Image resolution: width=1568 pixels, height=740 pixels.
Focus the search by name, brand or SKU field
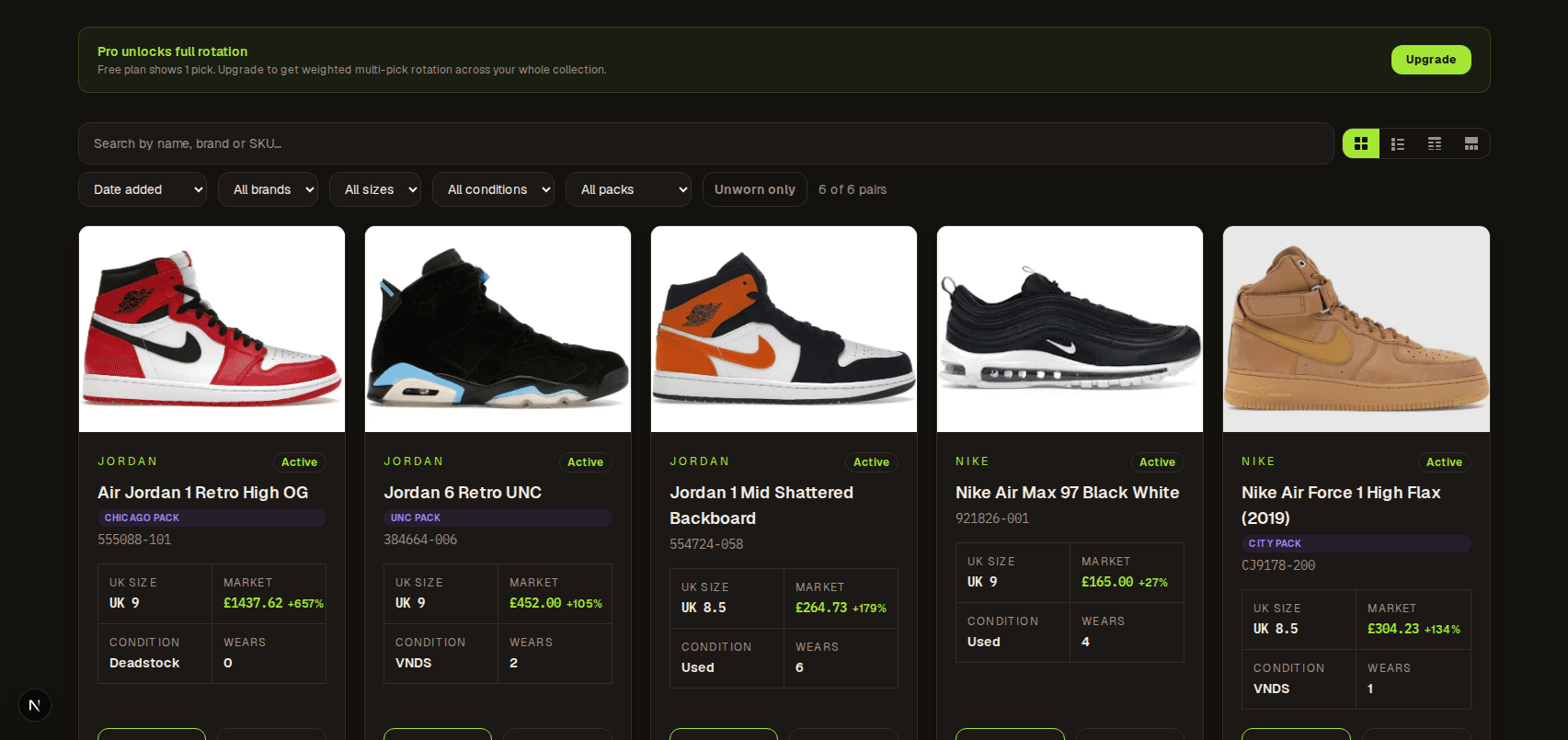click(x=706, y=143)
